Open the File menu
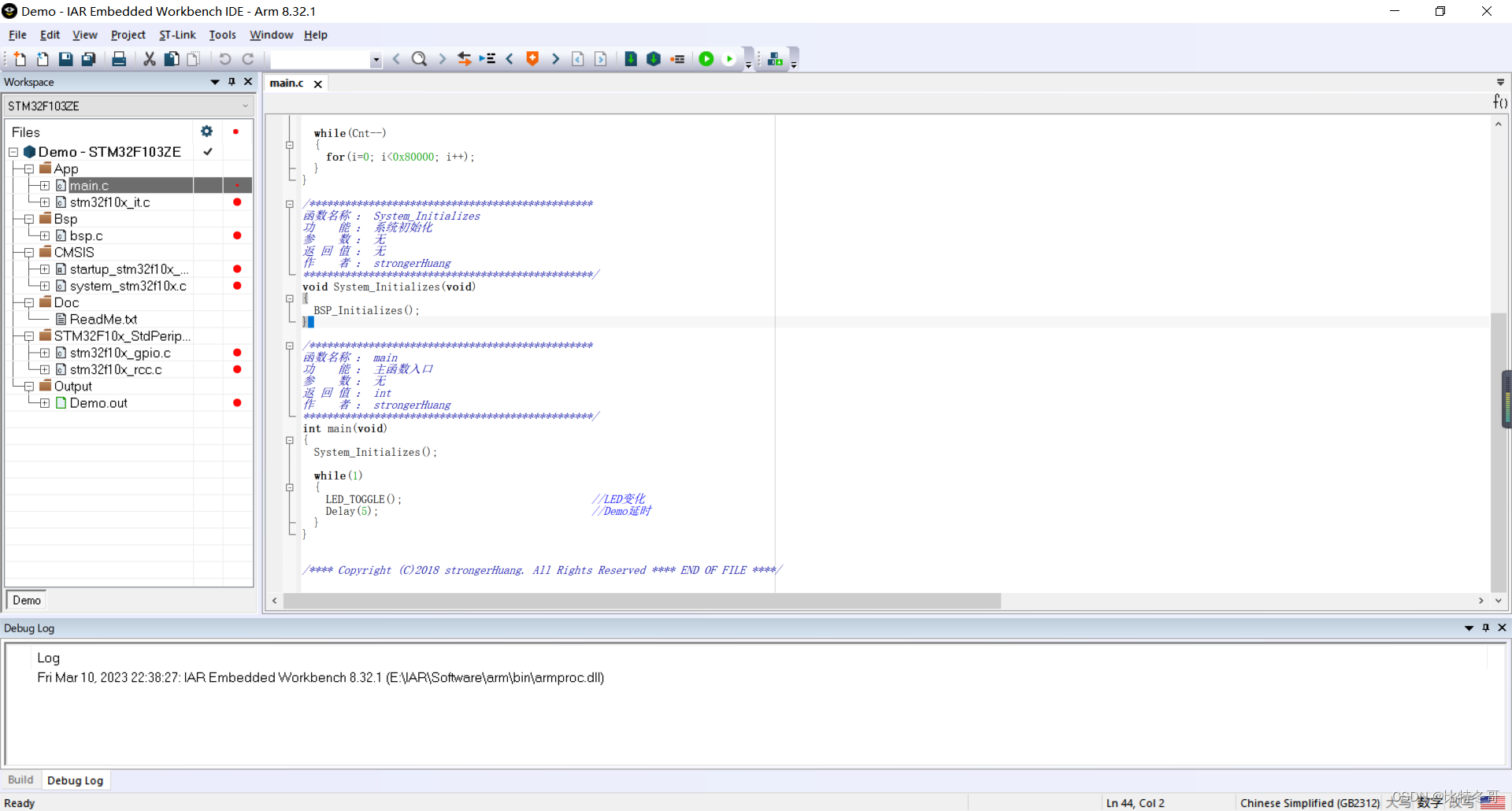 (17, 35)
